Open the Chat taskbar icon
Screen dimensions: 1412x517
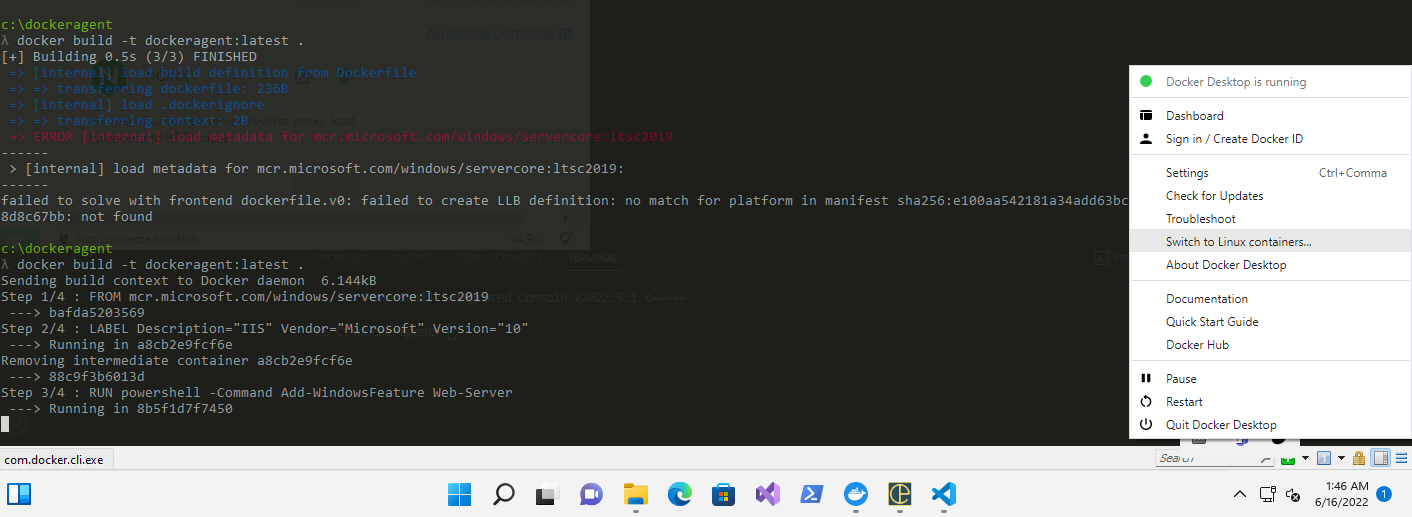tap(591, 494)
